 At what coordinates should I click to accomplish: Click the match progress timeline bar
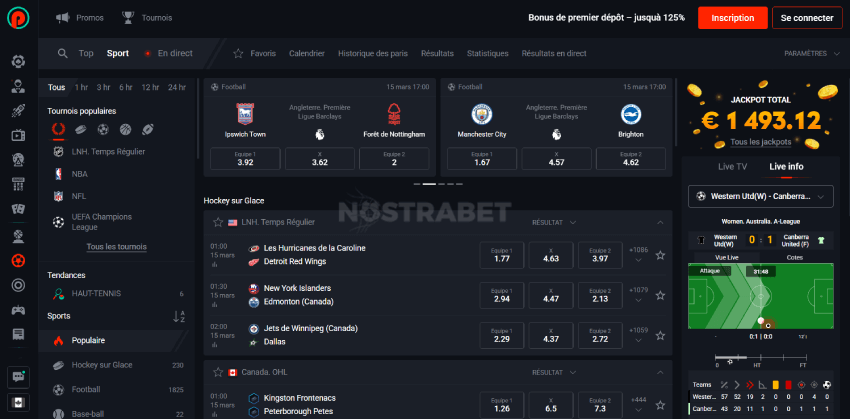[x=761, y=357]
